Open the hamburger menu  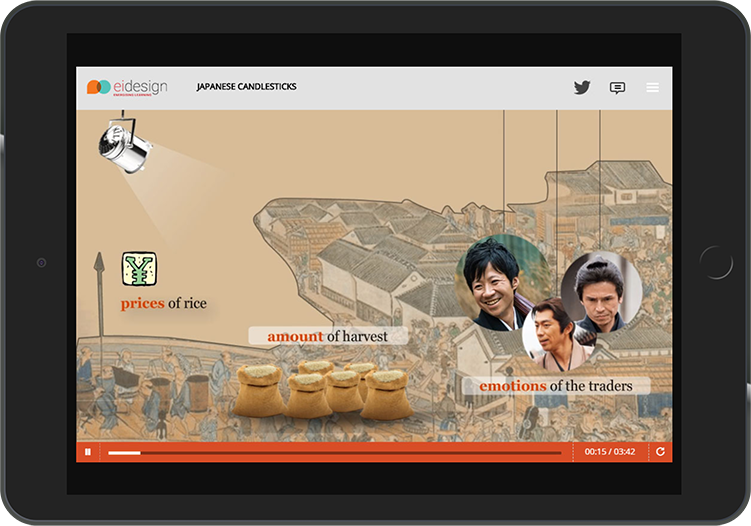[652, 87]
